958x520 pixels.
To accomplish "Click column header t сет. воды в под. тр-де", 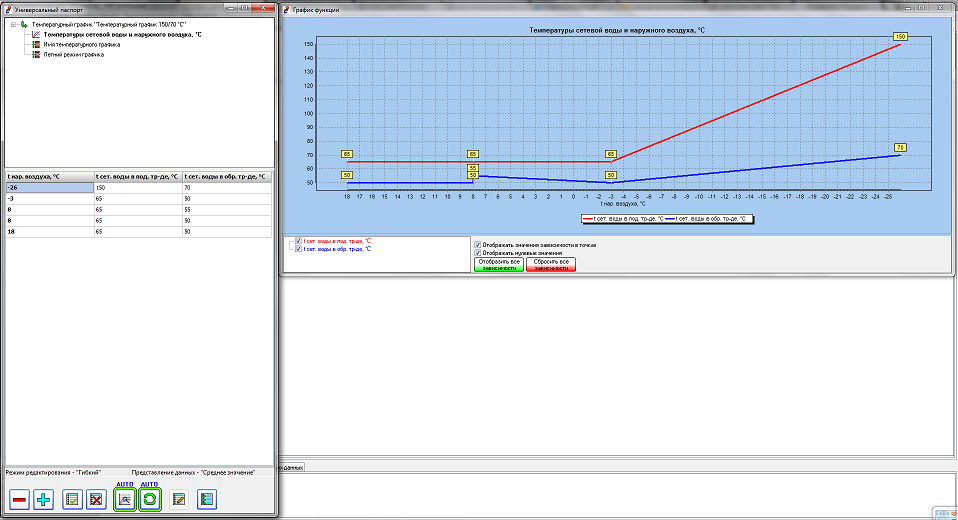I will point(139,177).
